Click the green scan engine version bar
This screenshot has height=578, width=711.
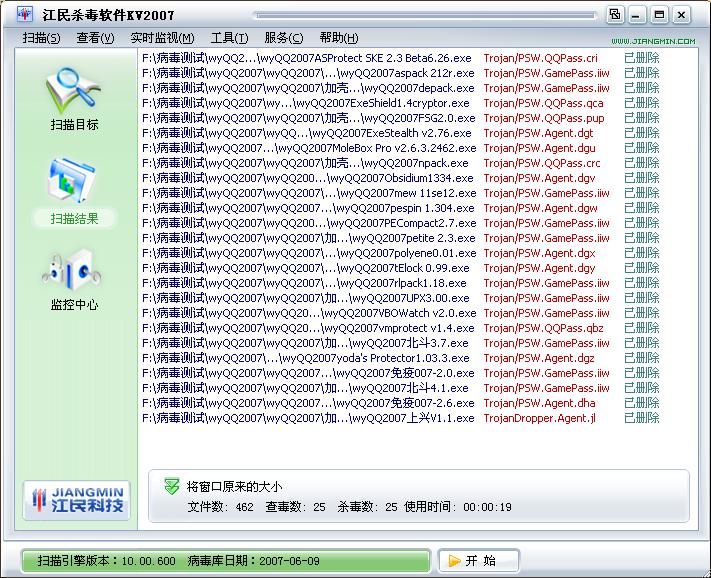click(225, 561)
